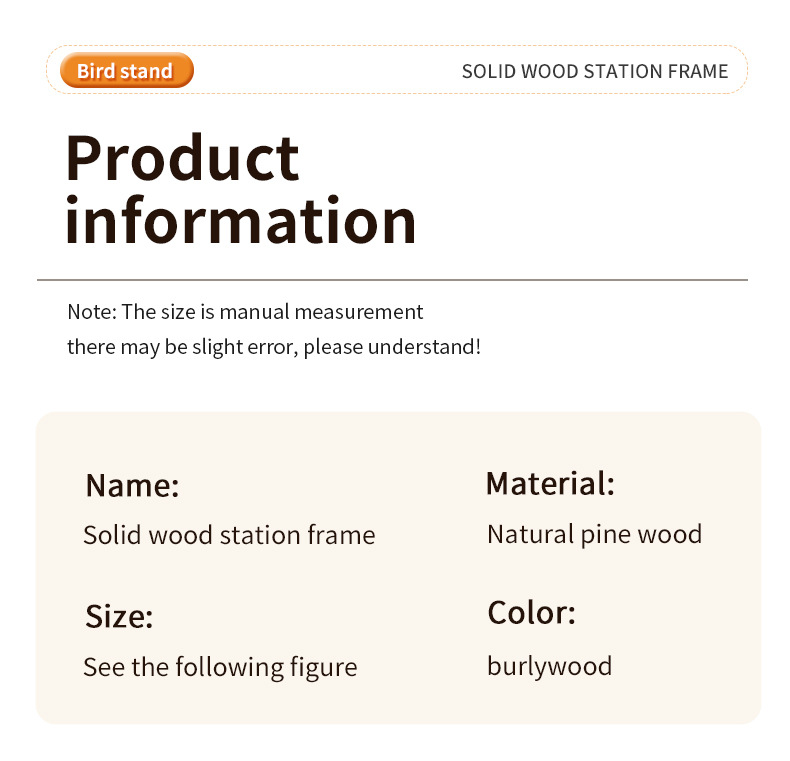Screen dimensions: 790x761
Task: Click the orange Bird stand badge
Action: point(125,71)
